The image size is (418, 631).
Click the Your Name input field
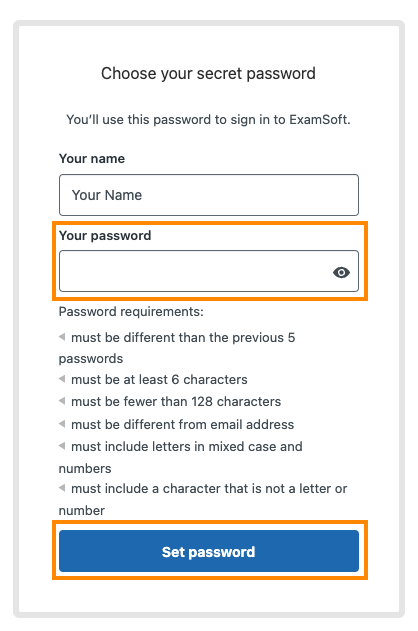coord(209,195)
